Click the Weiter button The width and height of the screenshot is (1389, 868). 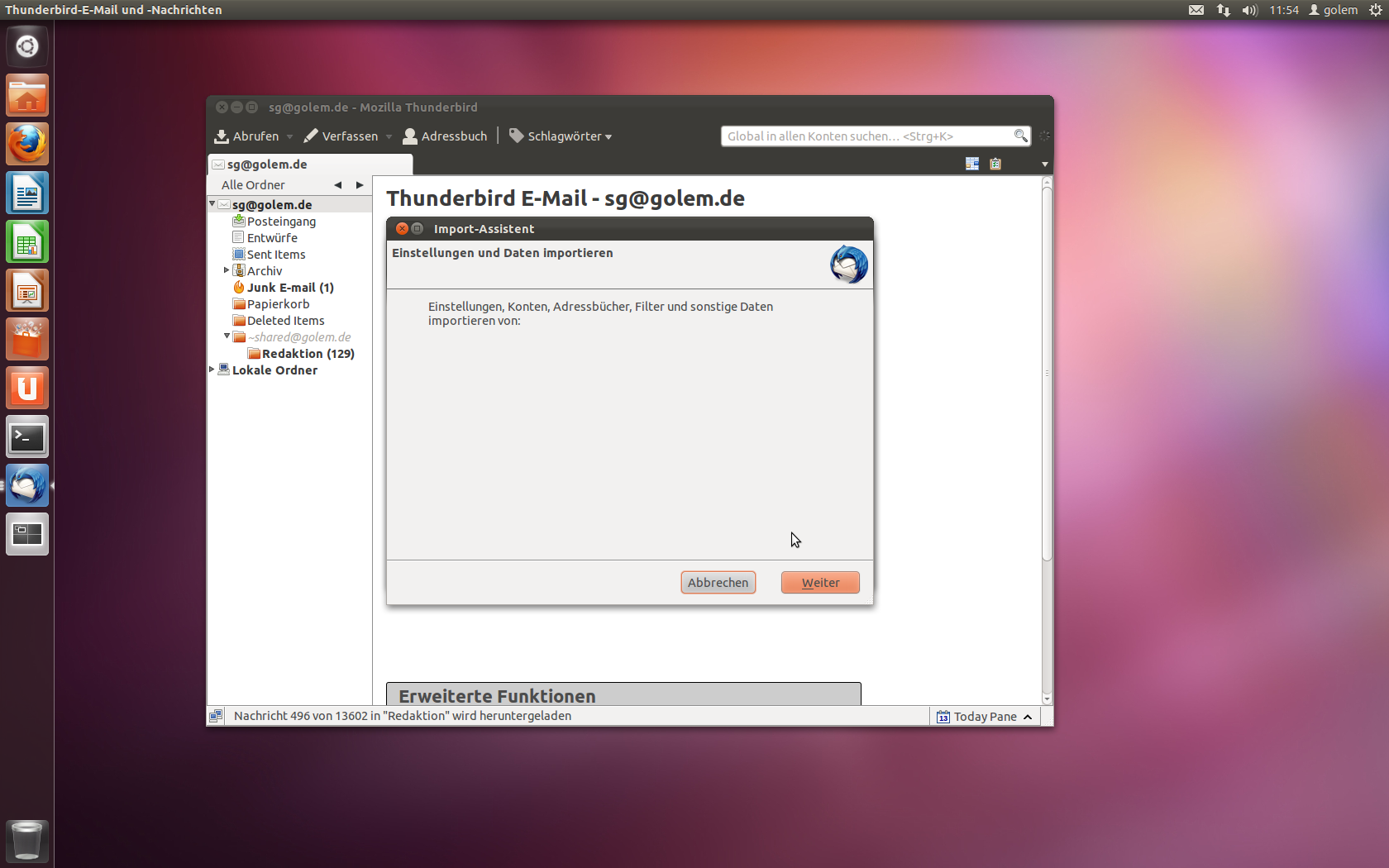click(x=819, y=582)
